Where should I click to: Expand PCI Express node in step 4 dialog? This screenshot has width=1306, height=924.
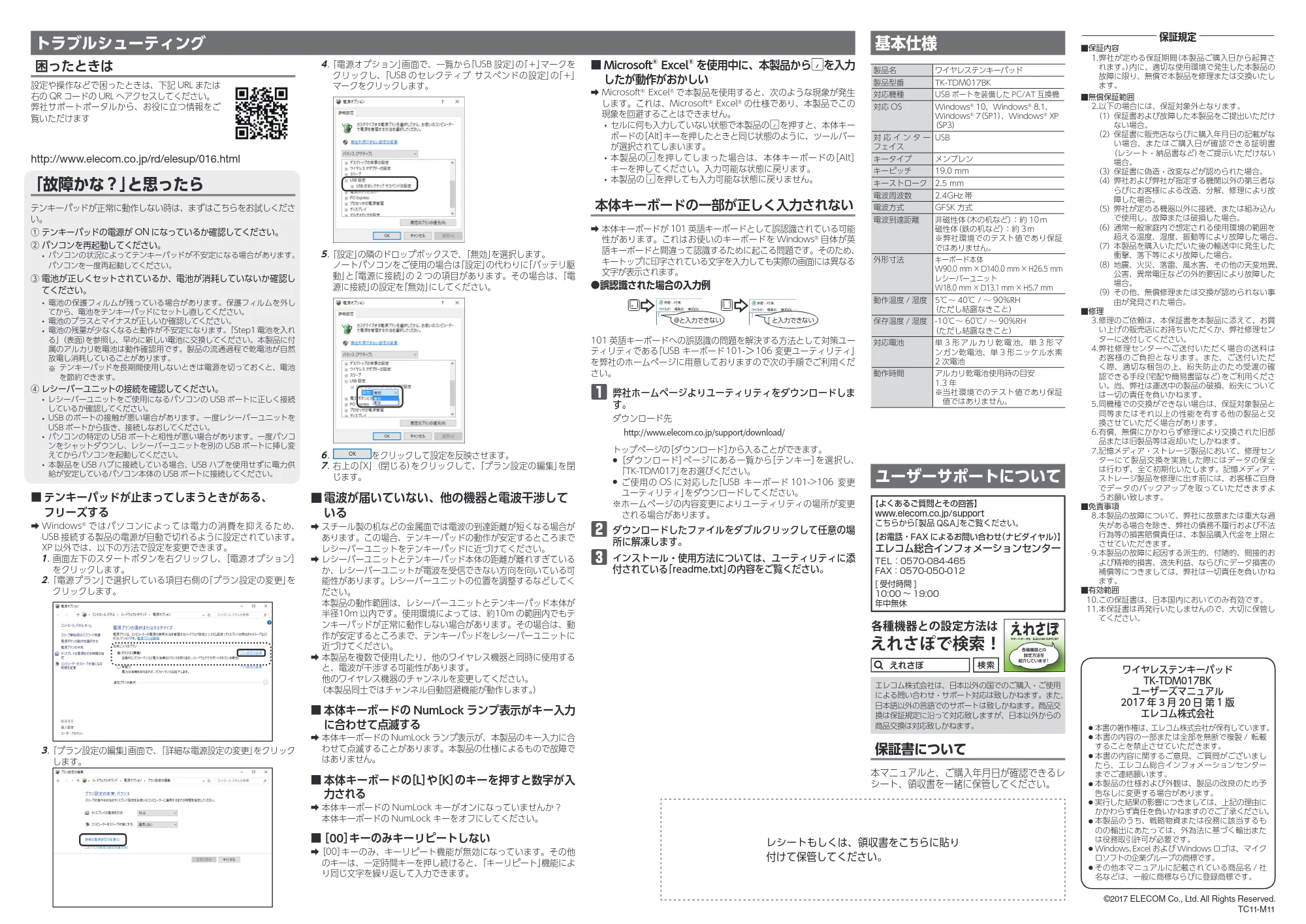[346, 198]
